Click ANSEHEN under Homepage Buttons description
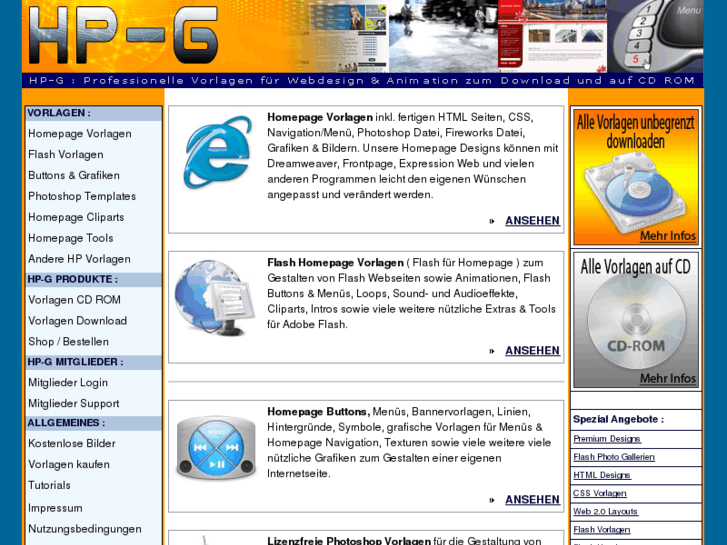727x545 pixels. click(532, 500)
